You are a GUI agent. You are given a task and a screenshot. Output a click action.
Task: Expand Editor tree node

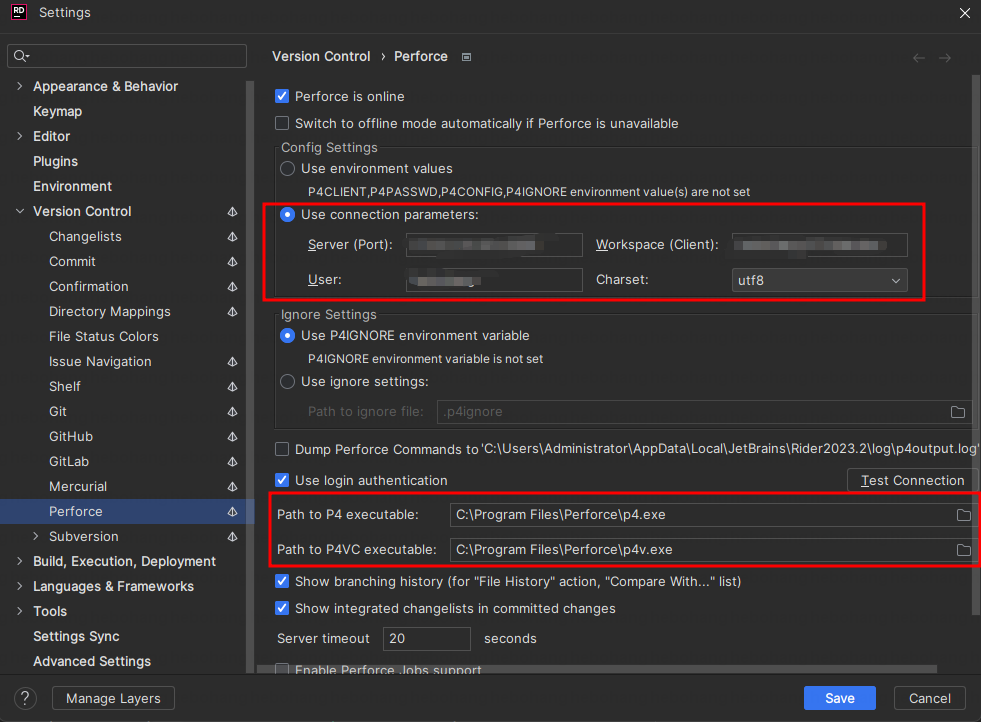coord(19,136)
